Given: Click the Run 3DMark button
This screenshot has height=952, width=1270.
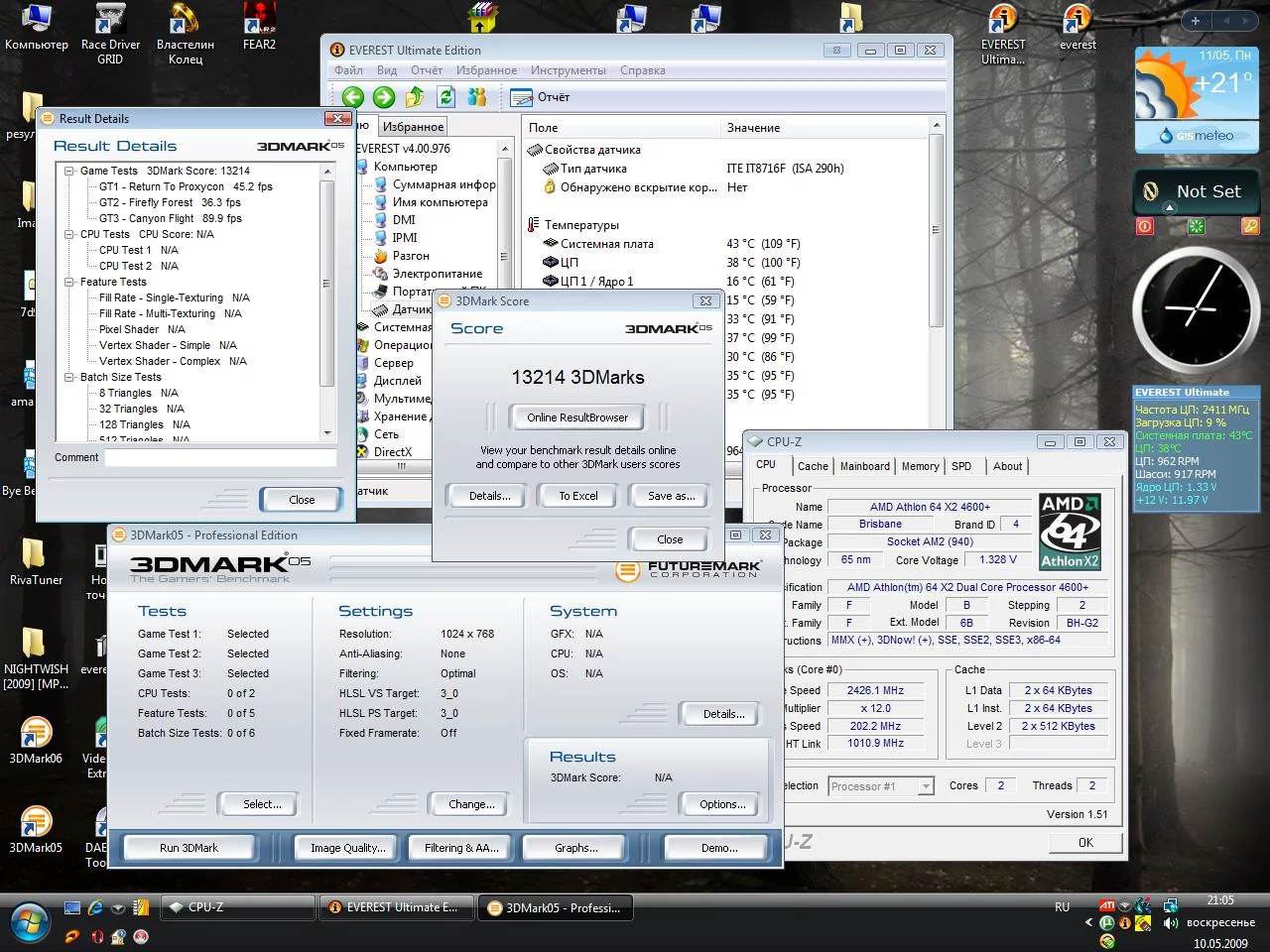Looking at the screenshot, I should point(189,848).
